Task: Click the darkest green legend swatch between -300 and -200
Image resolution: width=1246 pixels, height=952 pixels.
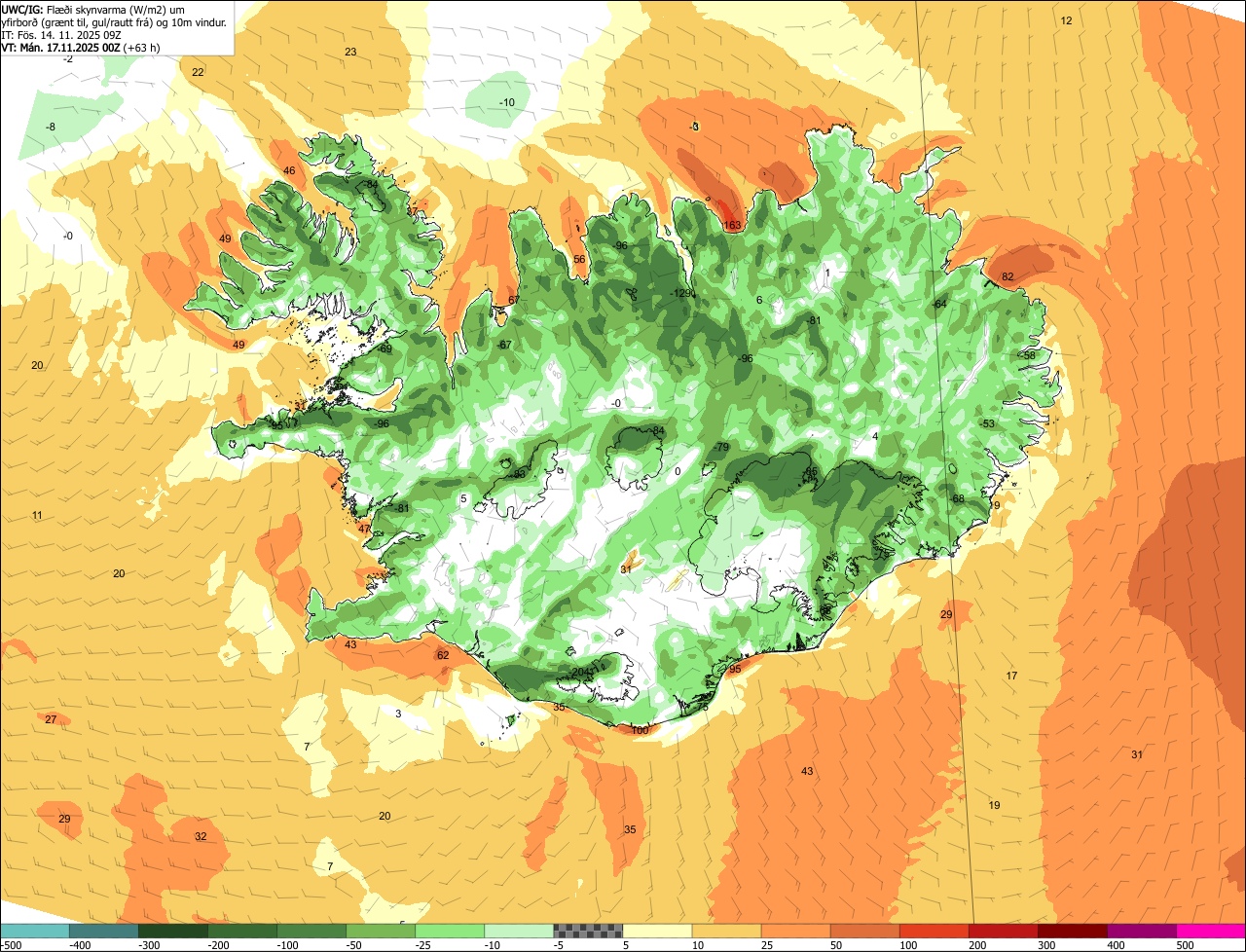Action: tap(173, 931)
